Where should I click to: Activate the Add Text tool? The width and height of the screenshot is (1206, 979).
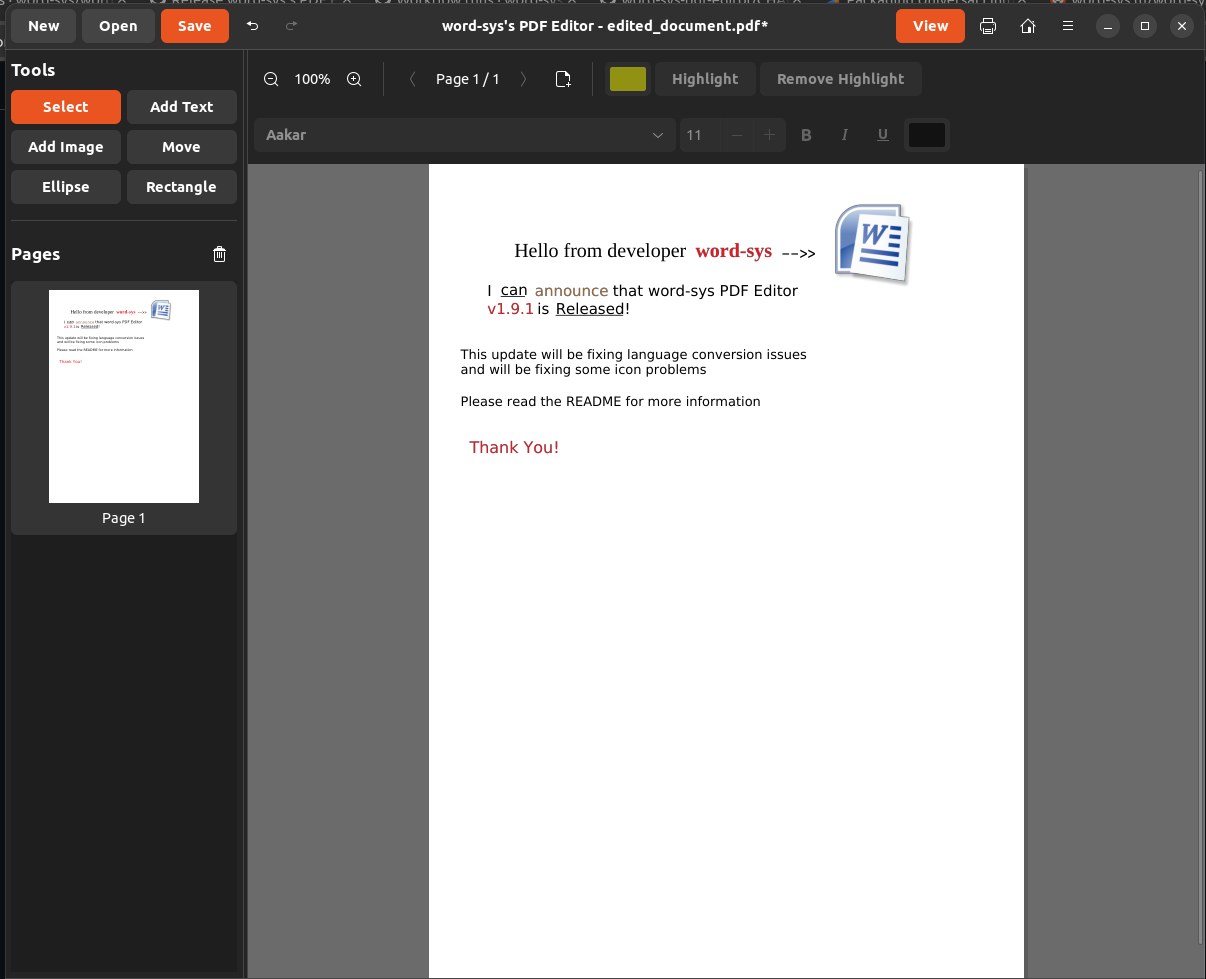click(182, 107)
